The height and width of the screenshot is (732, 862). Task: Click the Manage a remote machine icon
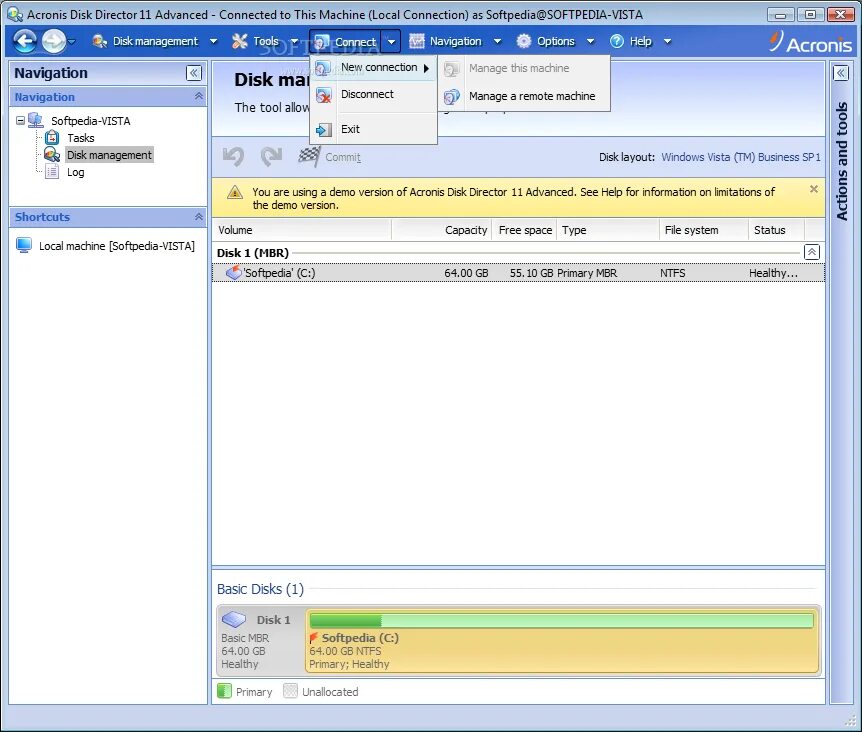(x=452, y=97)
